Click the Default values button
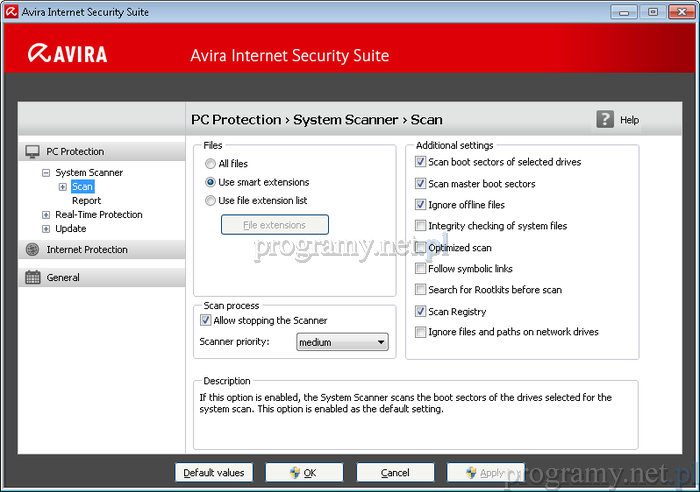This screenshot has width=700, height=492. (x=214, y=472)
